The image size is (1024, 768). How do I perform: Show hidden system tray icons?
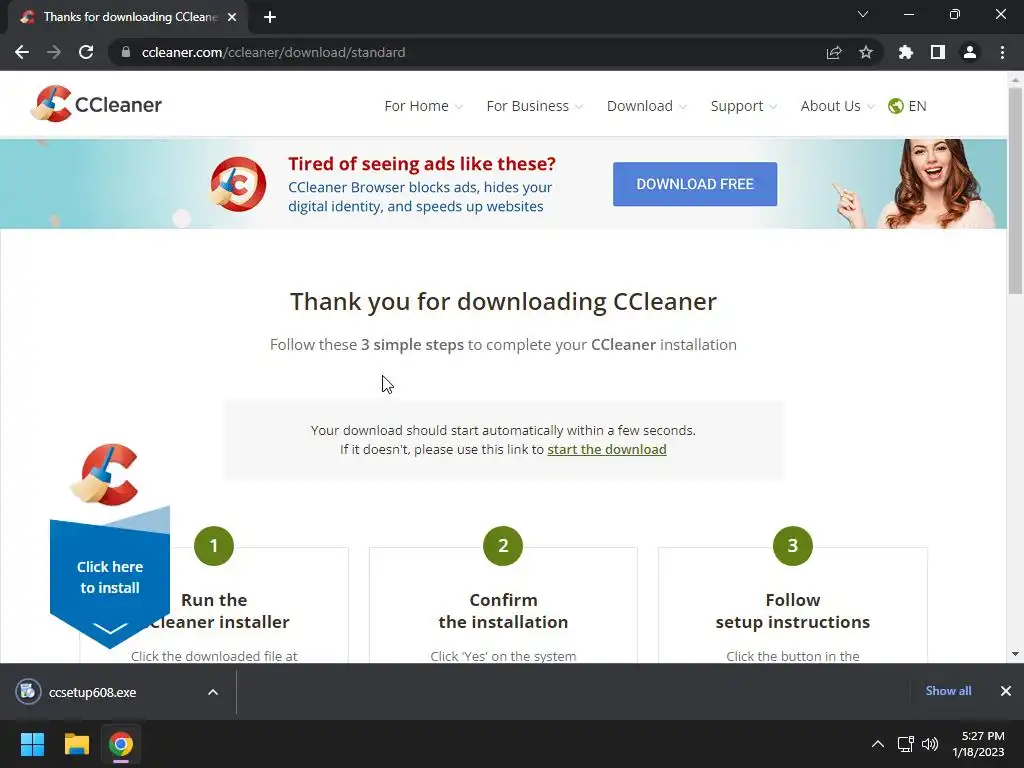pyautogui.click(x=878, y=744)
